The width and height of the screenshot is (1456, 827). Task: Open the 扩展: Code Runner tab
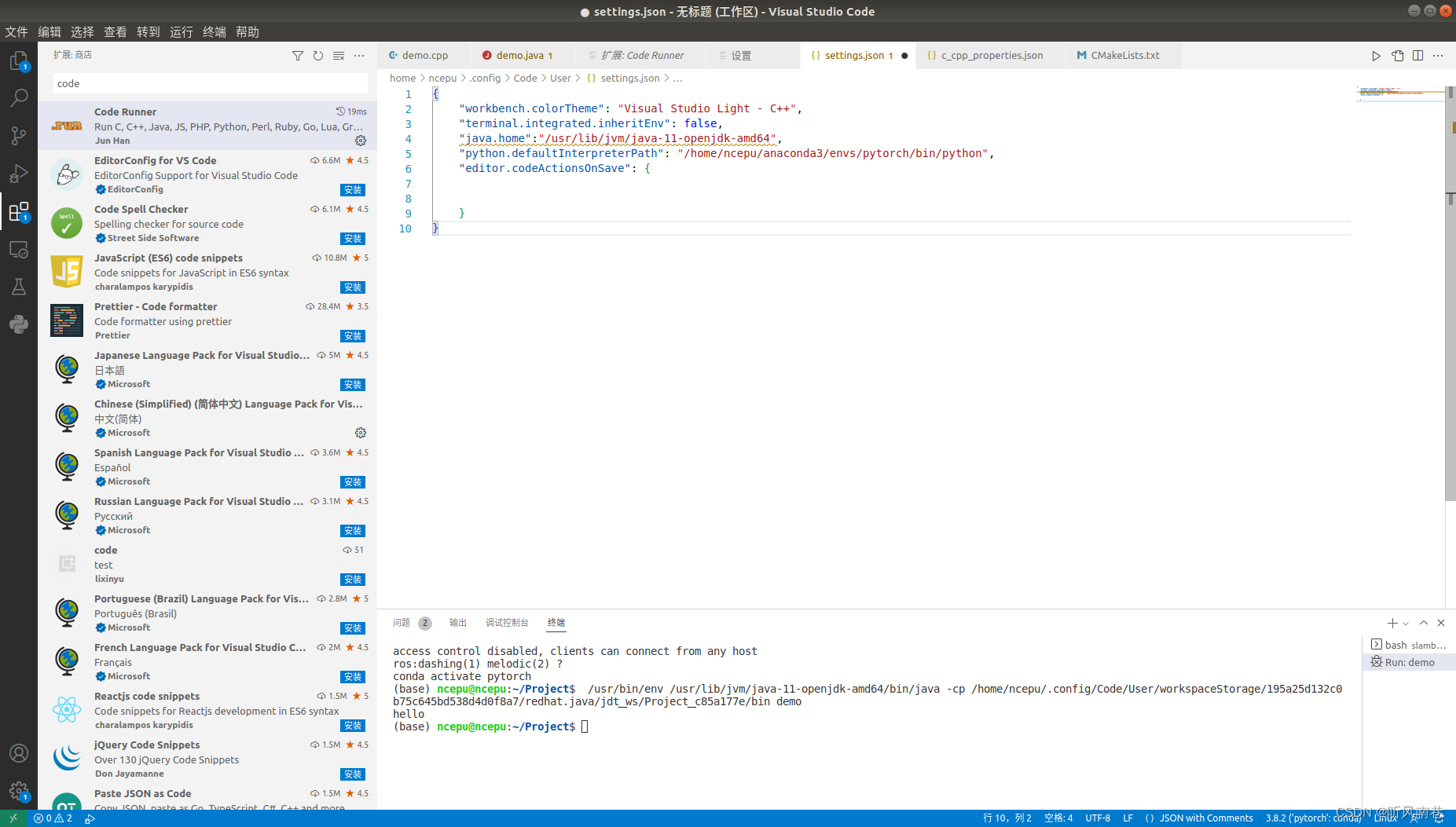(x=640, y=56)
